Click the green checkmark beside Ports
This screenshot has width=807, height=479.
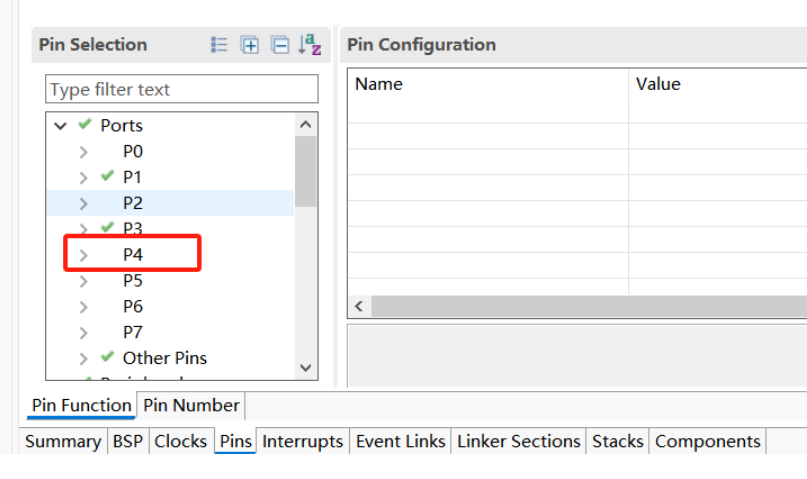coord(85,125)
